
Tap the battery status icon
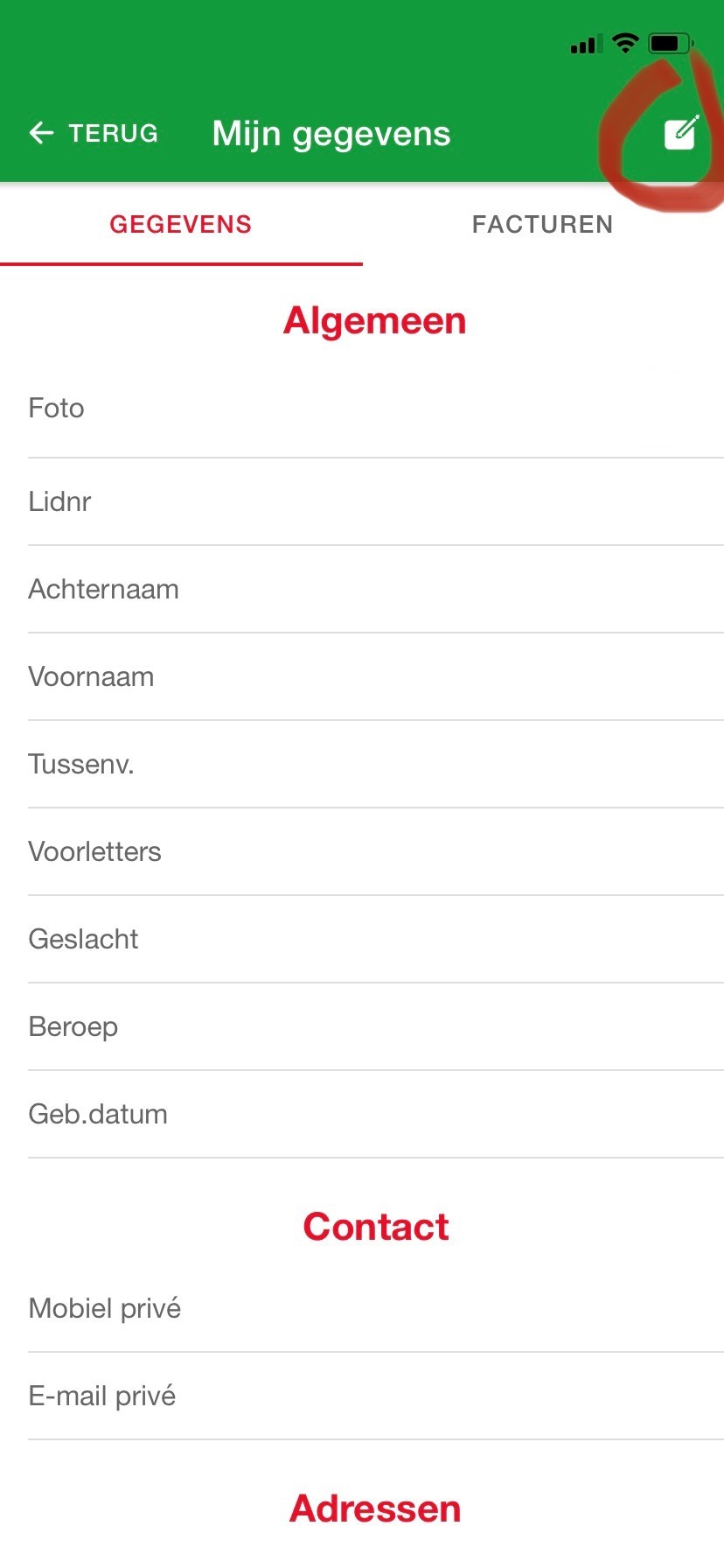pyautogui.click(x=671, y=43)
